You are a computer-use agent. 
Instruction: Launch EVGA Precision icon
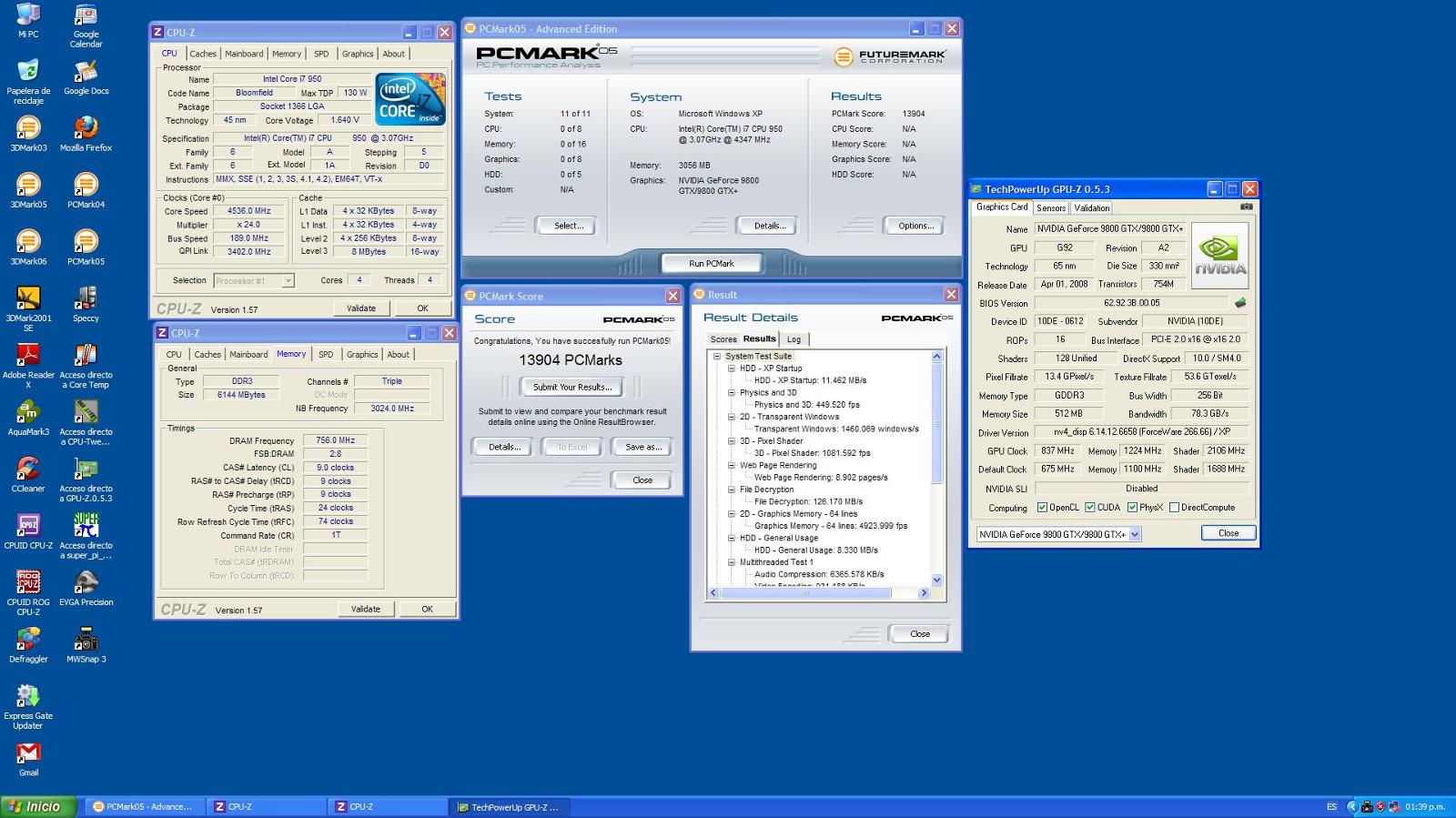(86, 589)
